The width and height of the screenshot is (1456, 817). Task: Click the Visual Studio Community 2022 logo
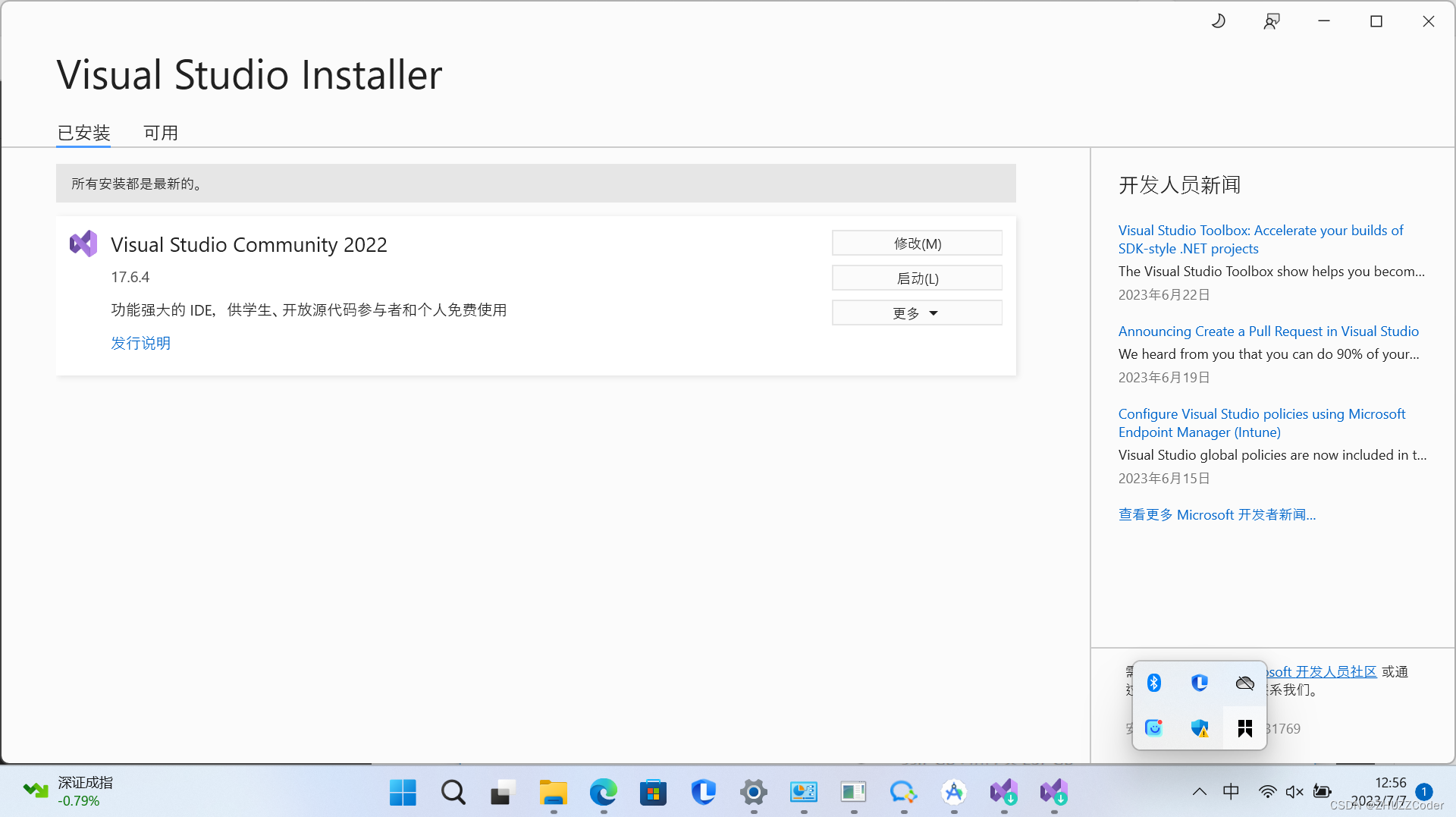click(x=83, y=244)
